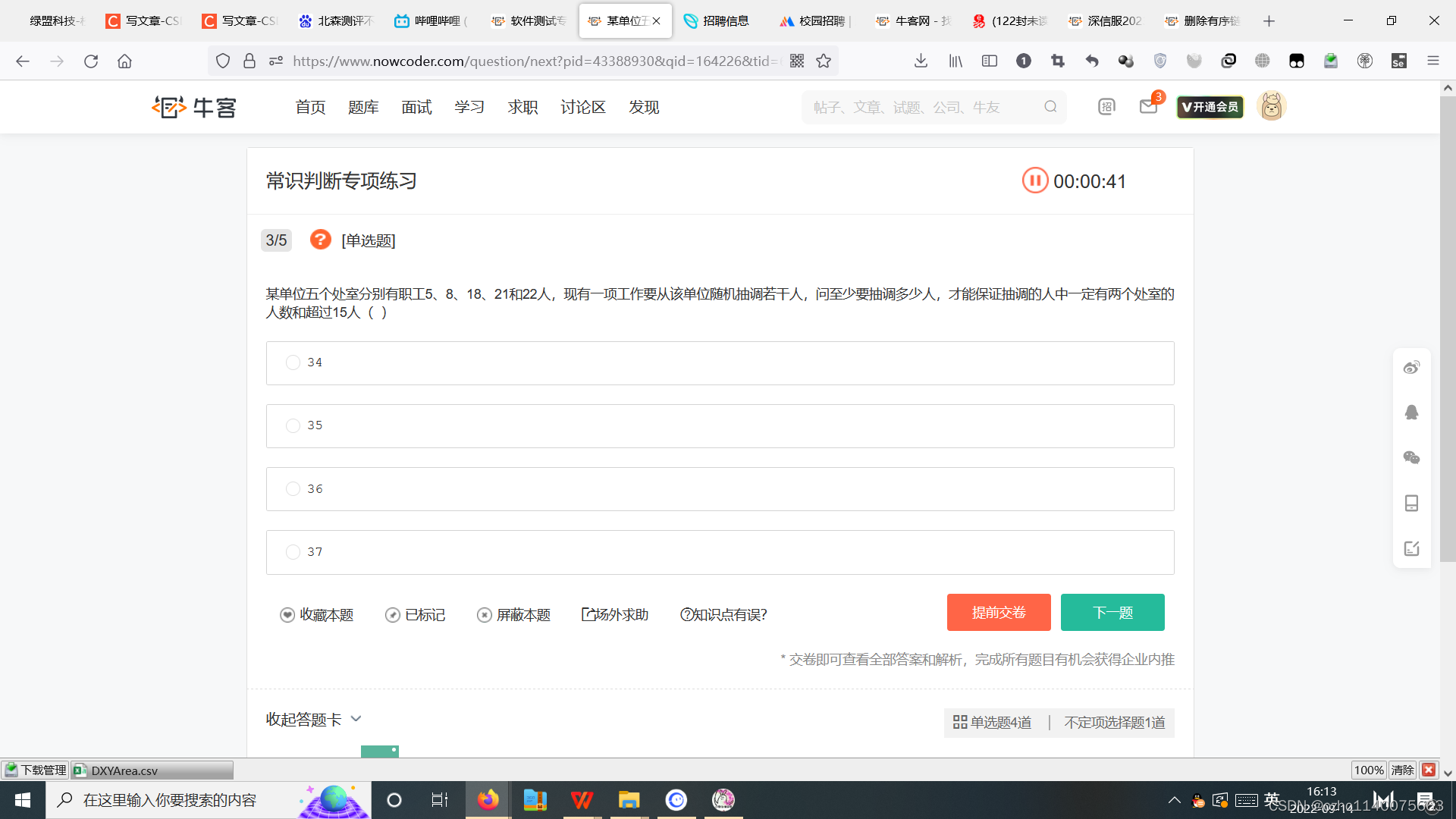The image size is (1456, 819).
Task: Open Firefox downloads panel
Action: tap(921, 61)
